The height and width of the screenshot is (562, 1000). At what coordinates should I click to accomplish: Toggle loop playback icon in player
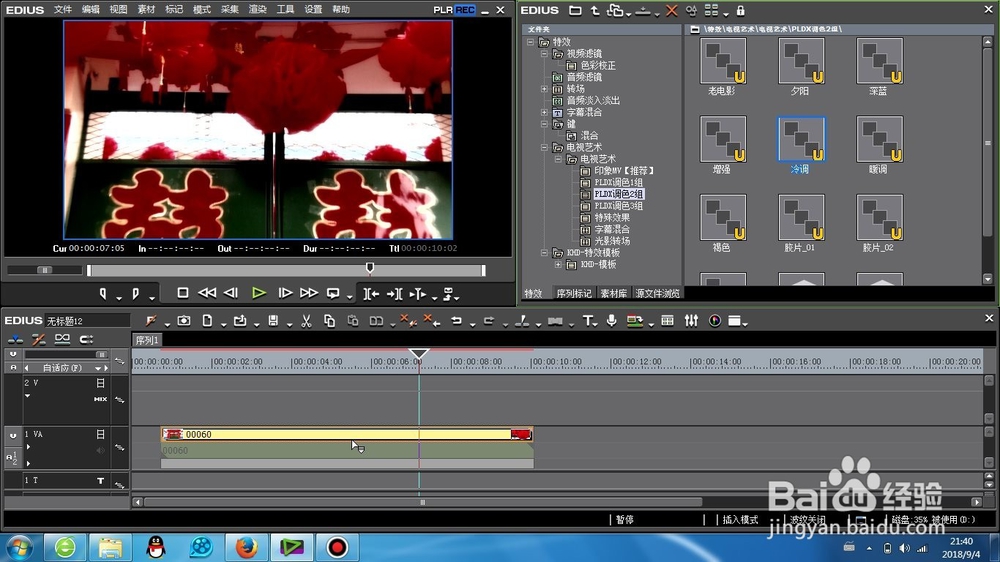coord(333,293)
